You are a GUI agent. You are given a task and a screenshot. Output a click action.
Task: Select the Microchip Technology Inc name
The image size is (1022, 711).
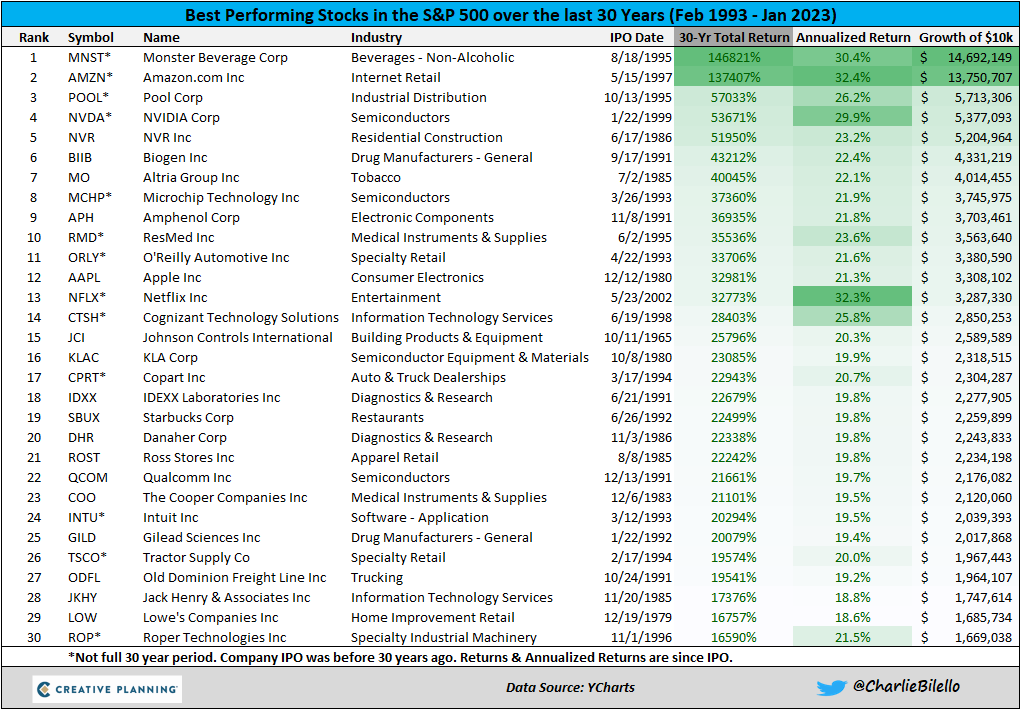click(x=221, y=197)
